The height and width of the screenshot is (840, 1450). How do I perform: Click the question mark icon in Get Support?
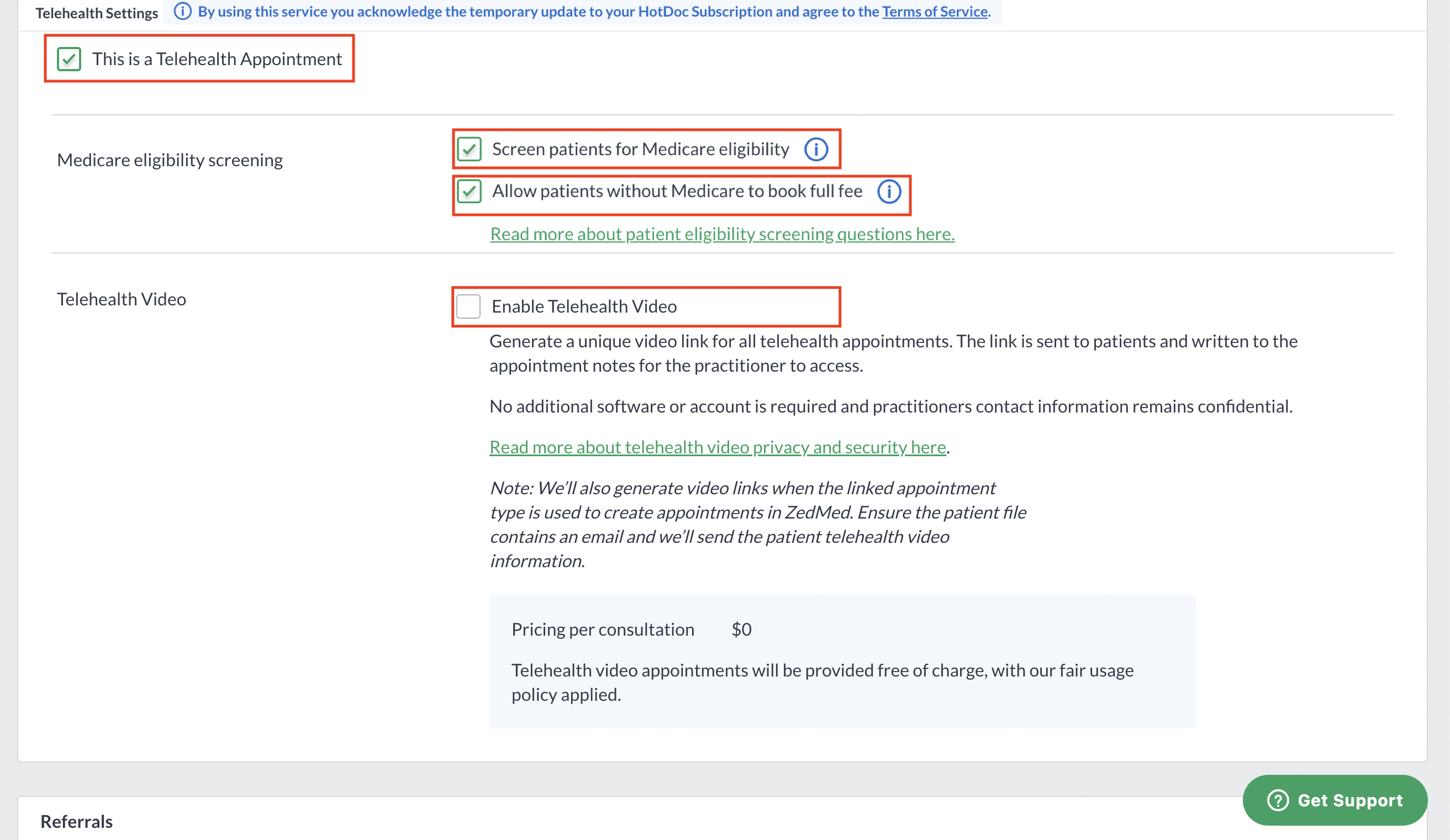[1277, 800]
